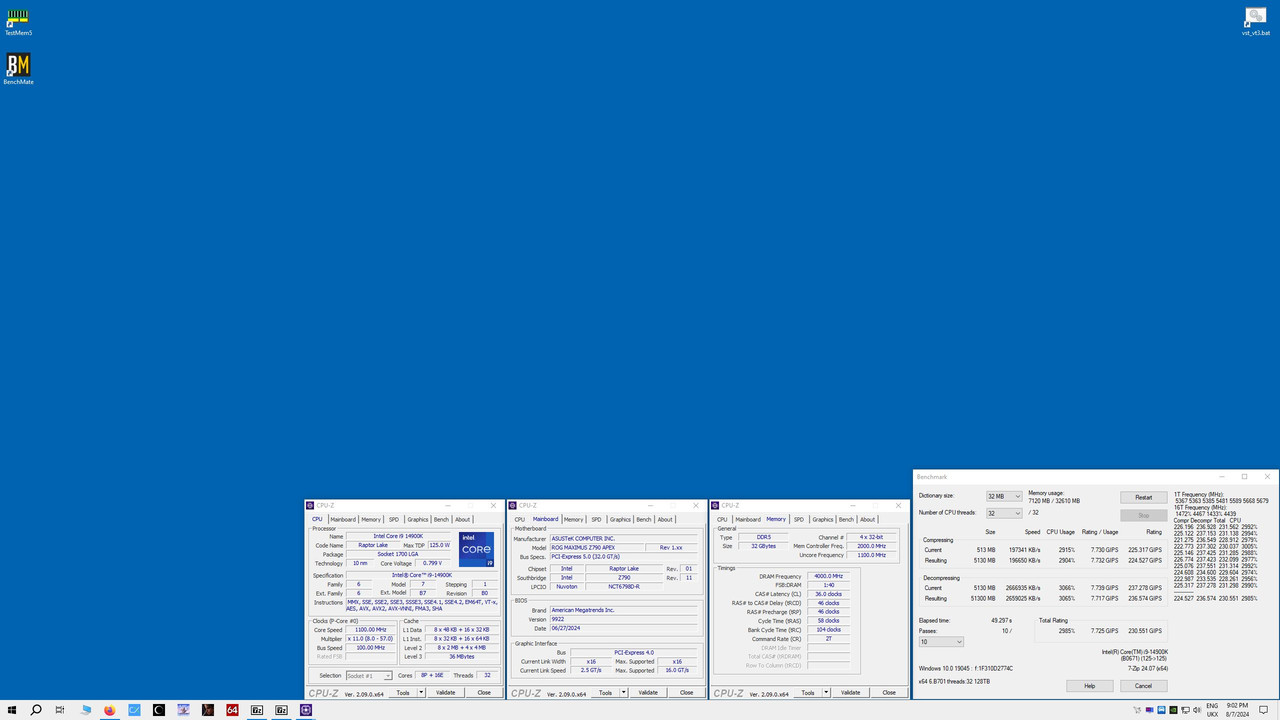Select the vst_vt3.bat desktop file
Screen dimensions: 1280x720
[x=1256, y=22]
